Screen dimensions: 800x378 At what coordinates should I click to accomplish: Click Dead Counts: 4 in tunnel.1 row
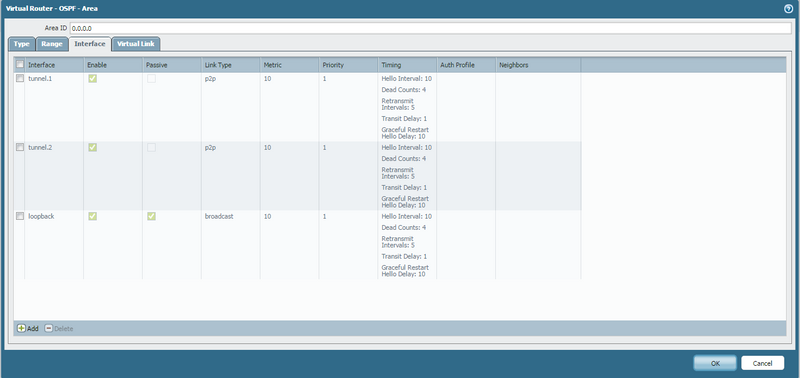point(404,90)
